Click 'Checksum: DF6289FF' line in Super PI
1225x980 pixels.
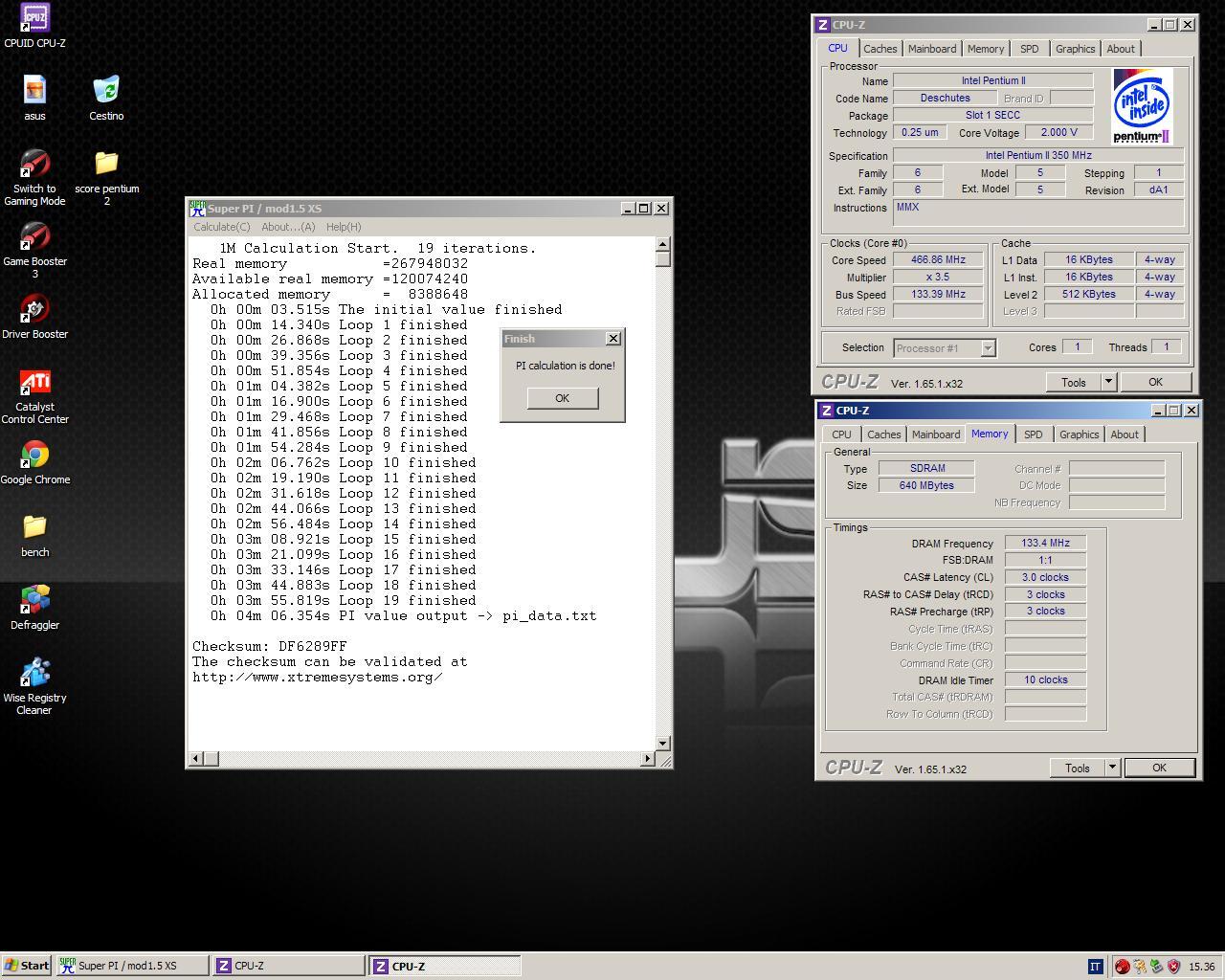pyautogui.click(x=270, y=646)
